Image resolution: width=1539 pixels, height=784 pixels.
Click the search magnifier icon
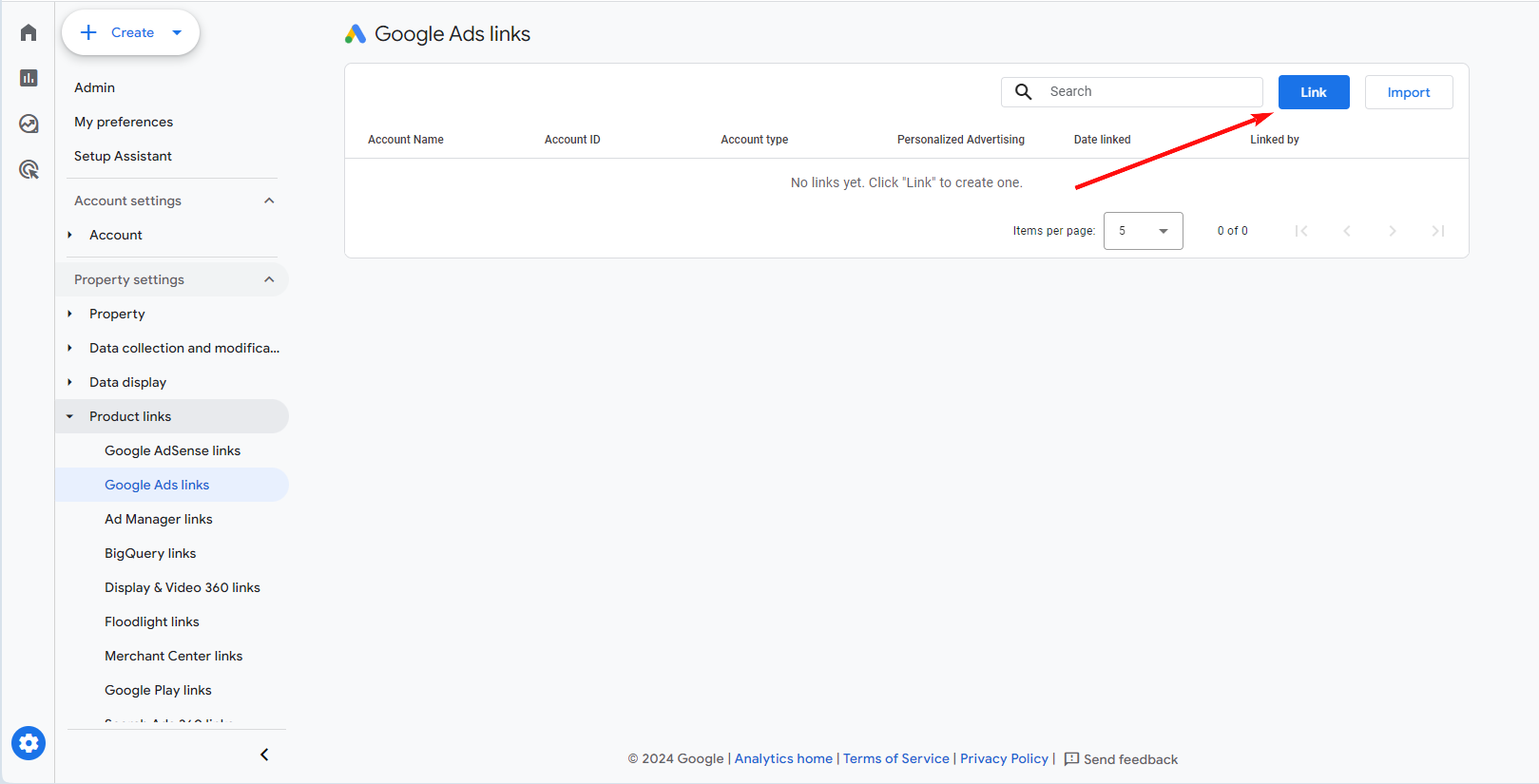tap(1024, 92)
